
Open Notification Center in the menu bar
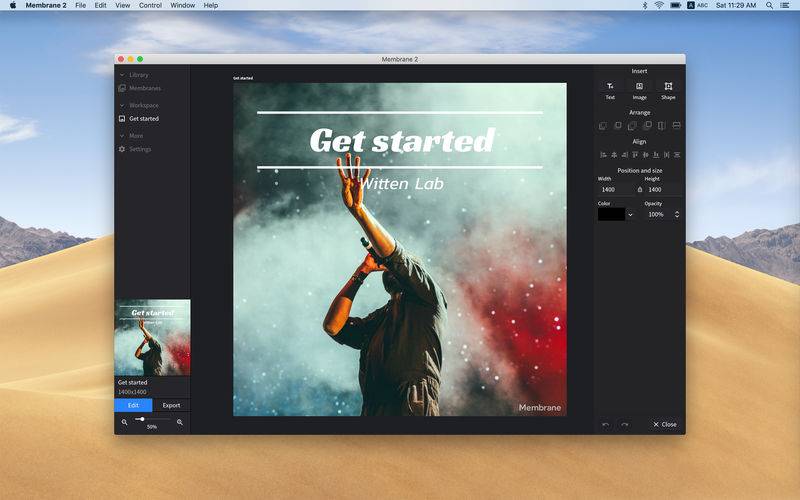(x=785, y=5)
